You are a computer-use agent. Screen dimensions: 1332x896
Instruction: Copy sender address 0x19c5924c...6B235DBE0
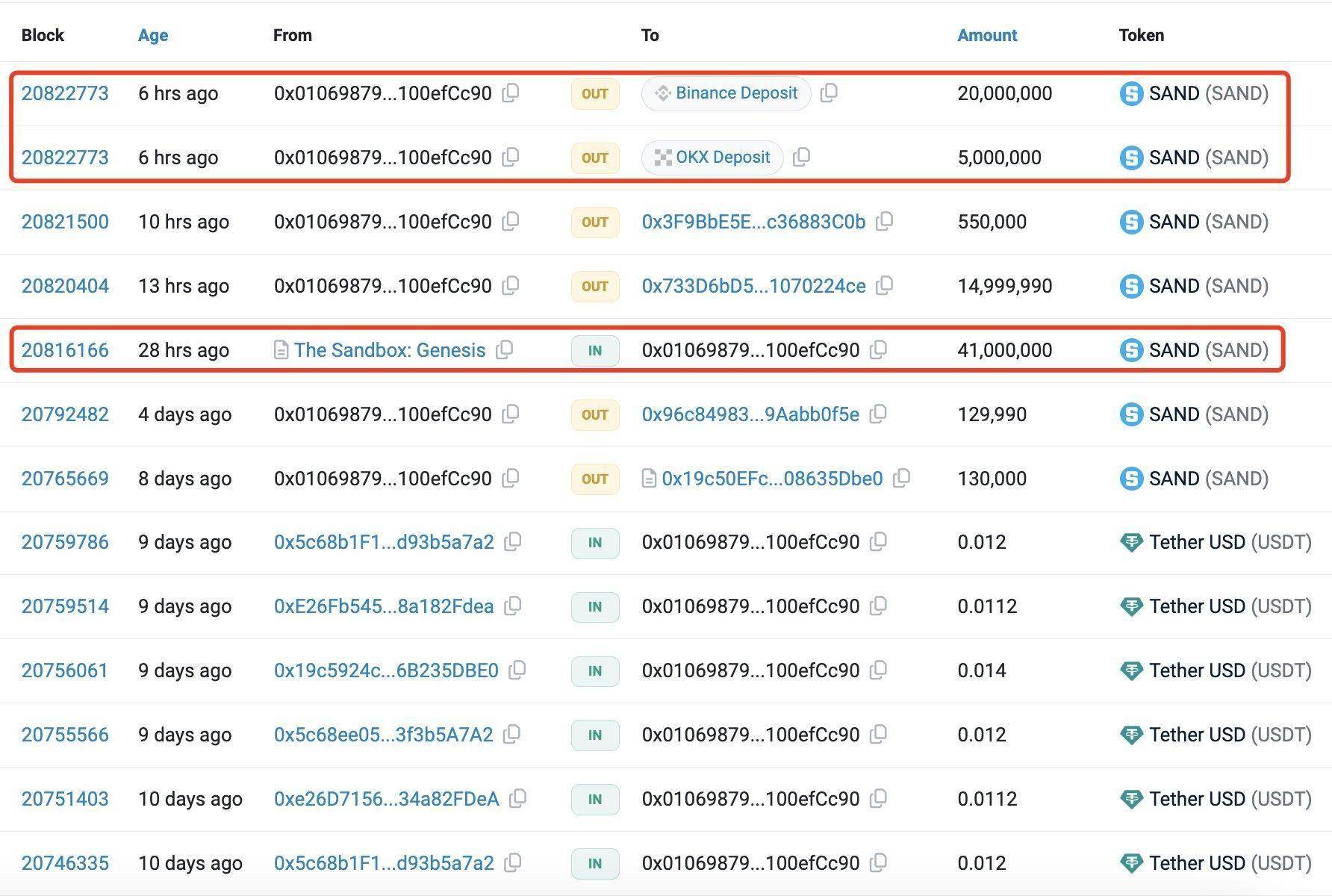(x=517, y=671)
